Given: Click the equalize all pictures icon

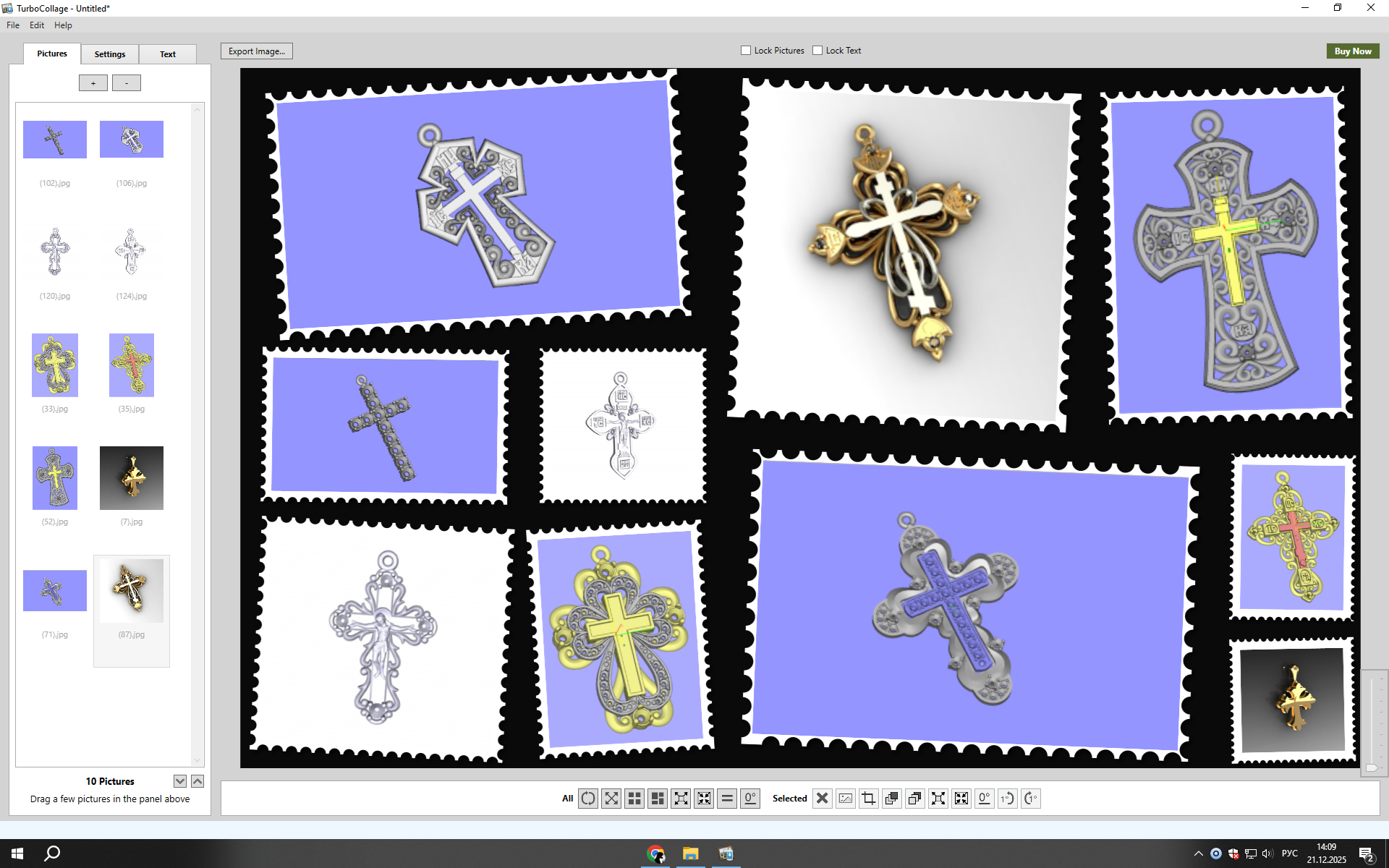Looking at the screenshot, I should point(727,799).
